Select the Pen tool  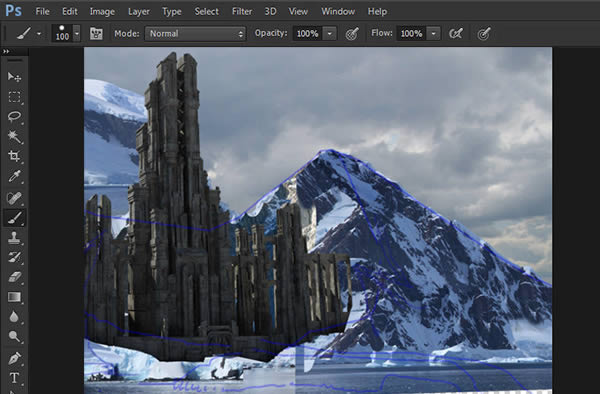point(14,358)
